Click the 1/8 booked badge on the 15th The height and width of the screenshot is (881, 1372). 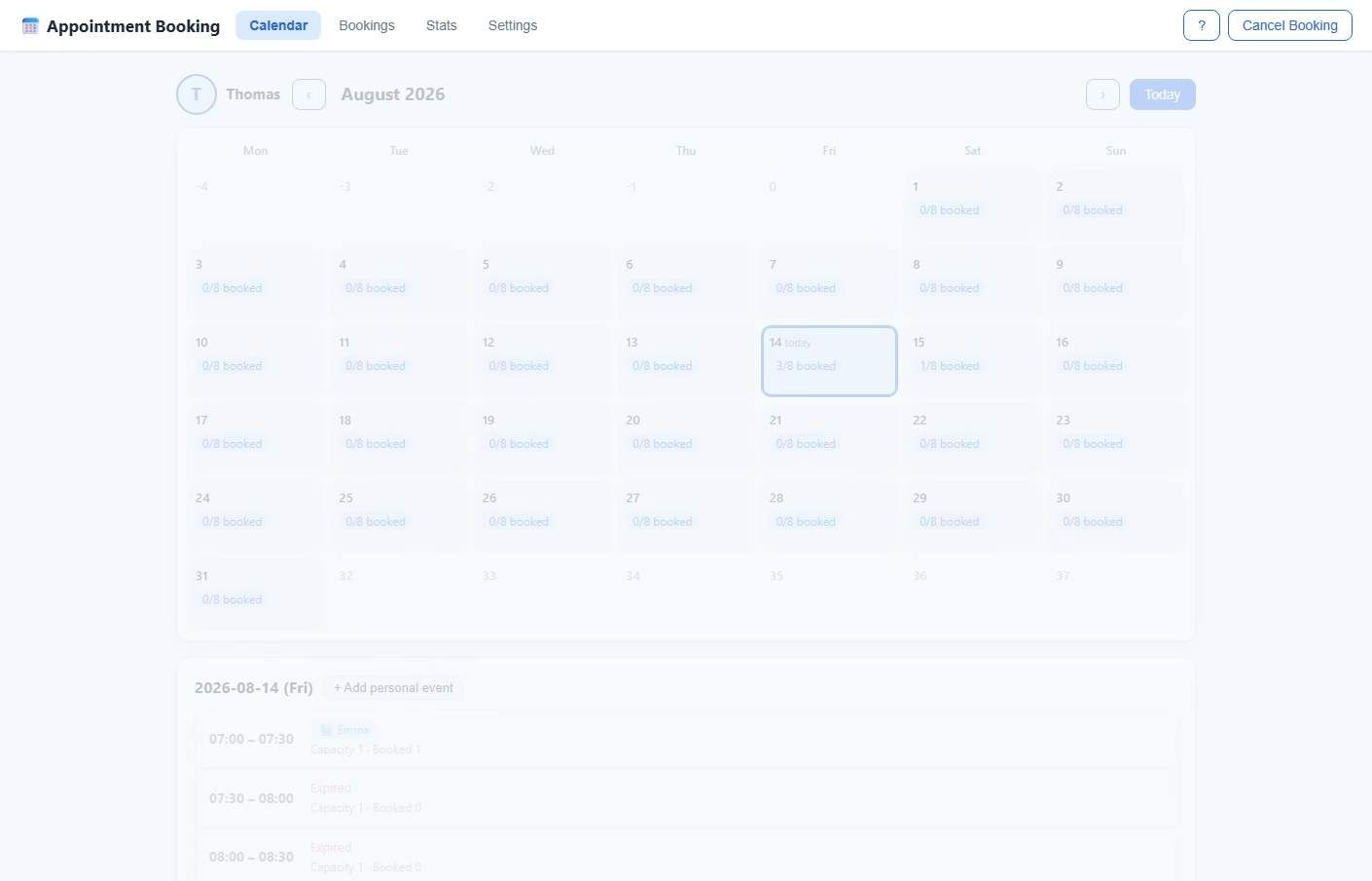coord(950,366)
